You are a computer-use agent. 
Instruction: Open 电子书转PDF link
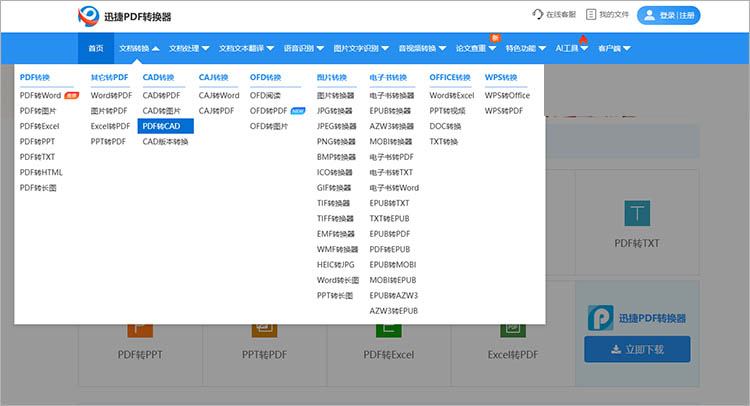[x=391, y=157]
